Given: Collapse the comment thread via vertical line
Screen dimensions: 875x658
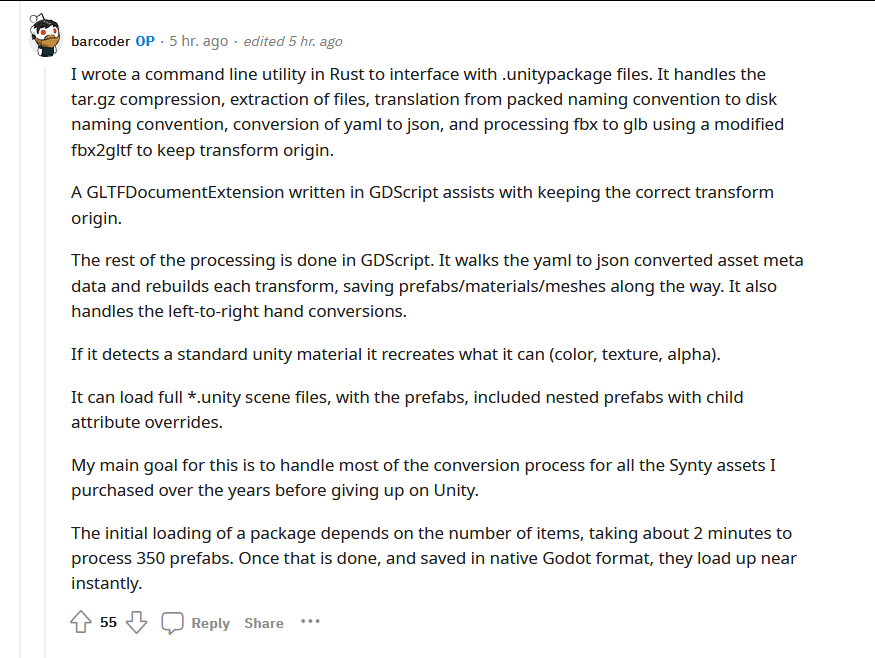Looking at the screenshot, I should click(45, 357).
